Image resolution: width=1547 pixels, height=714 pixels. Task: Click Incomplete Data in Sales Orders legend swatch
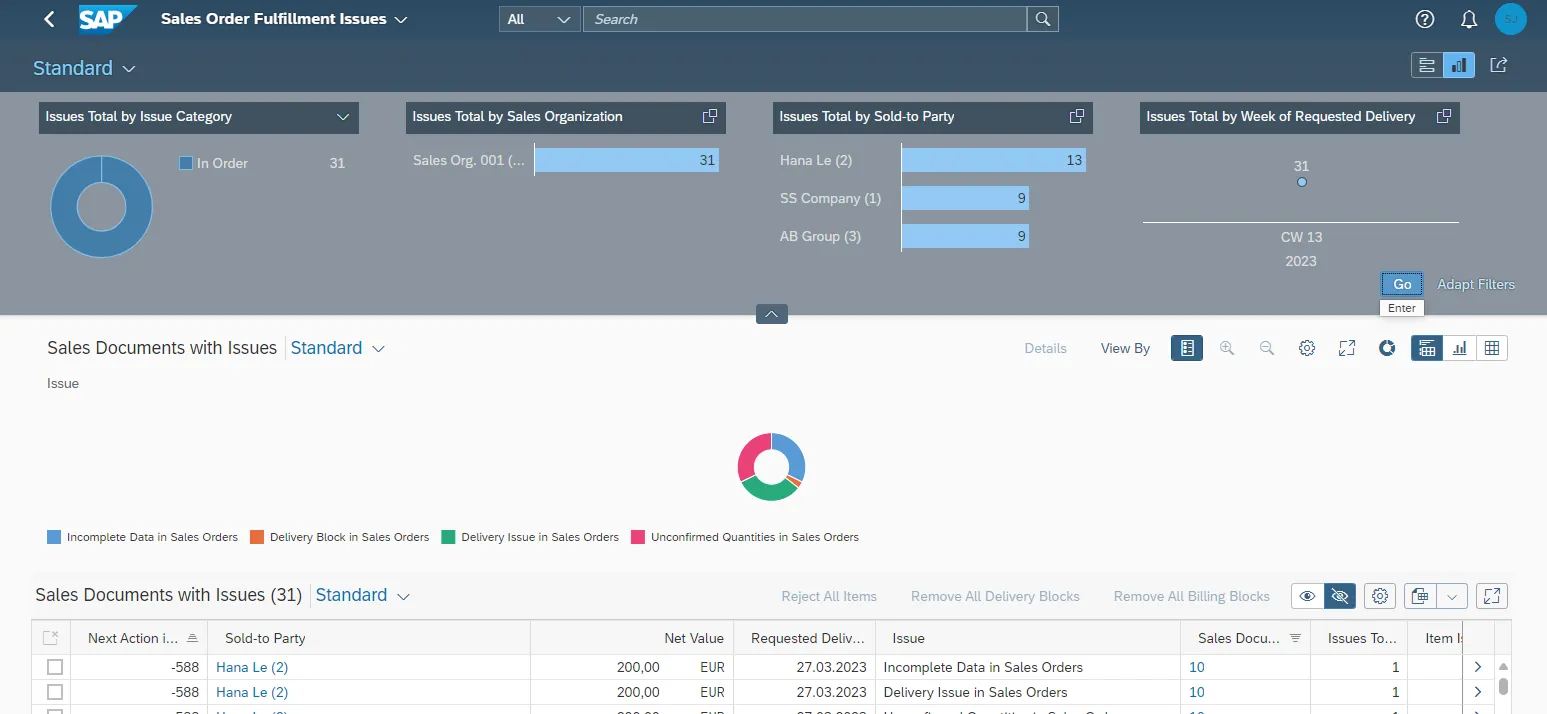[54, 537]
